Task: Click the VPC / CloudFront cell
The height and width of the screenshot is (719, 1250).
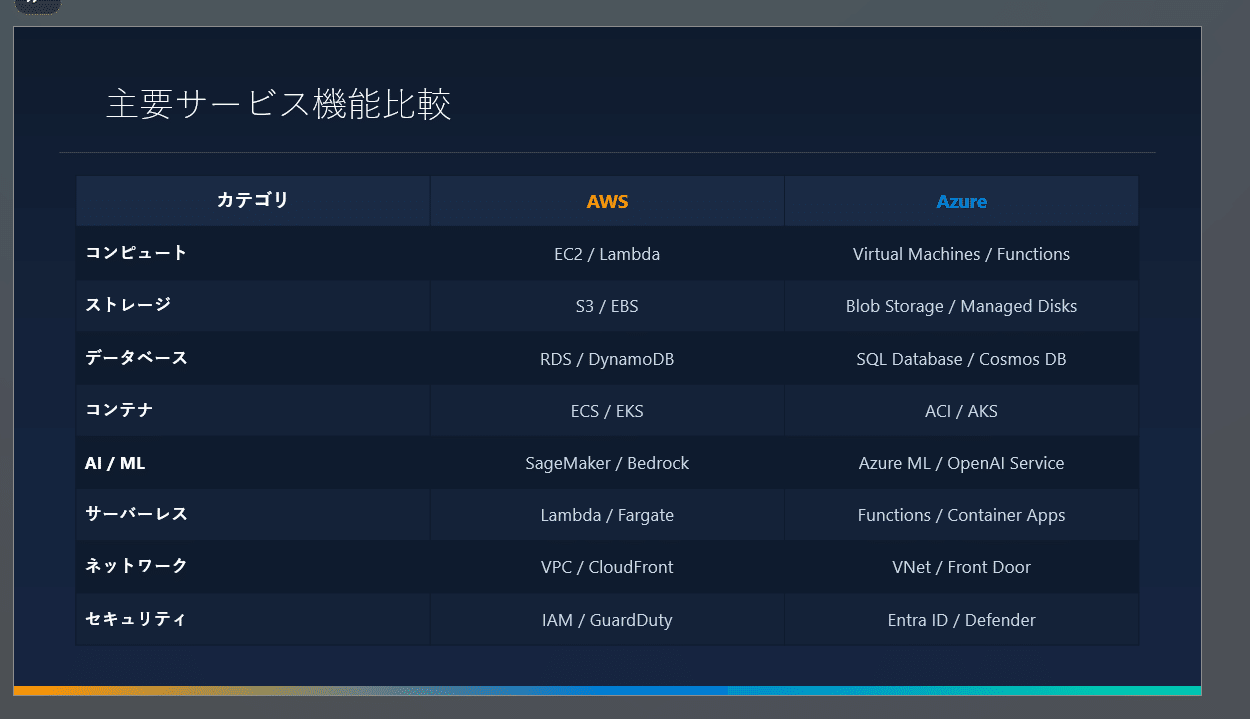Action: [x=607, y=567]
